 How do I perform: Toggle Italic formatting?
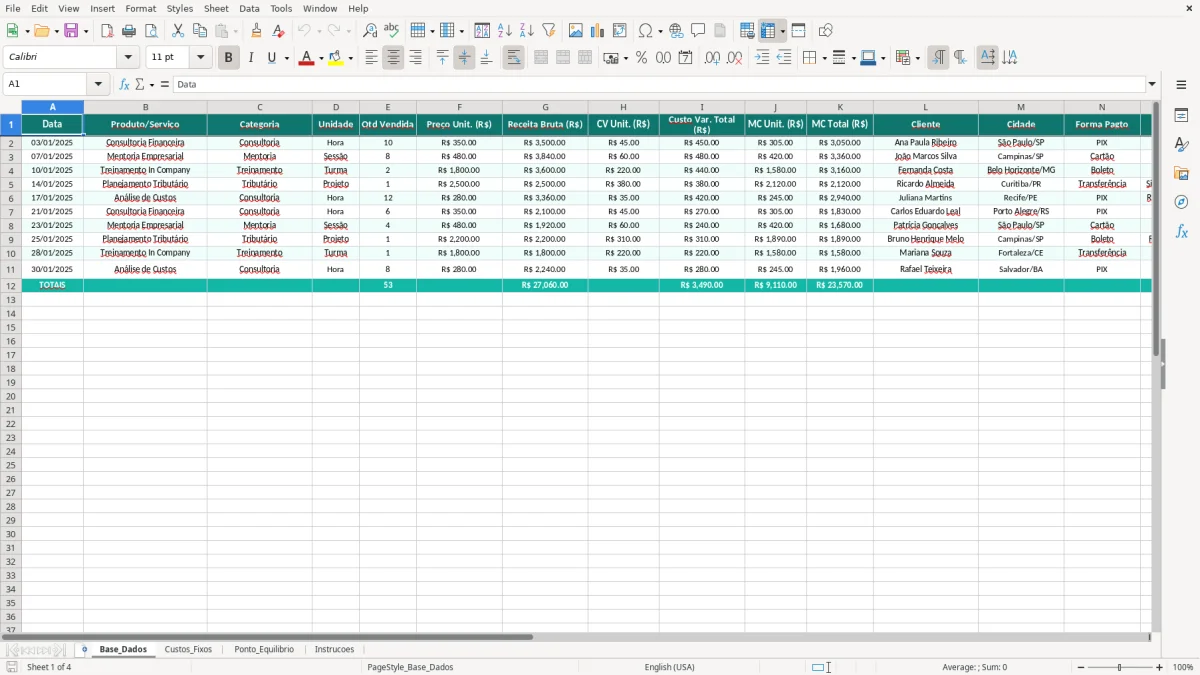tap(250, 58)
